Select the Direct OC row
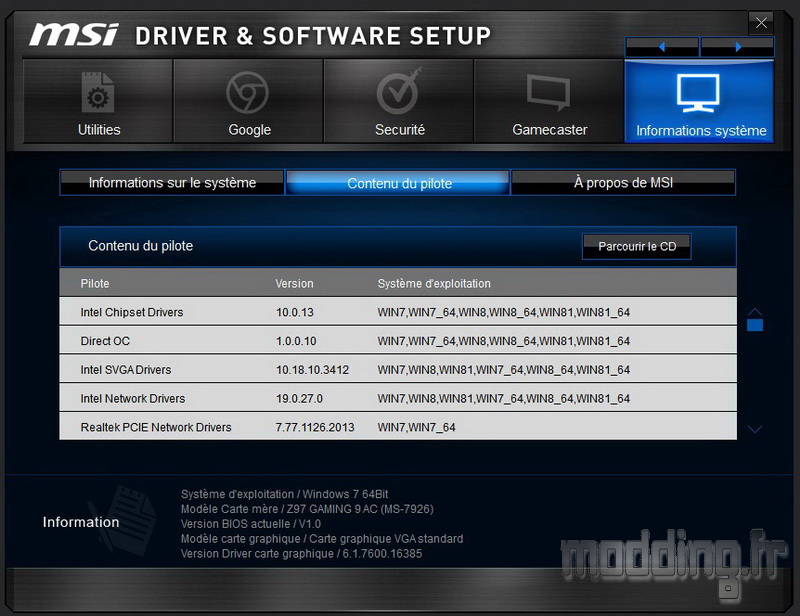 (398, 341)
